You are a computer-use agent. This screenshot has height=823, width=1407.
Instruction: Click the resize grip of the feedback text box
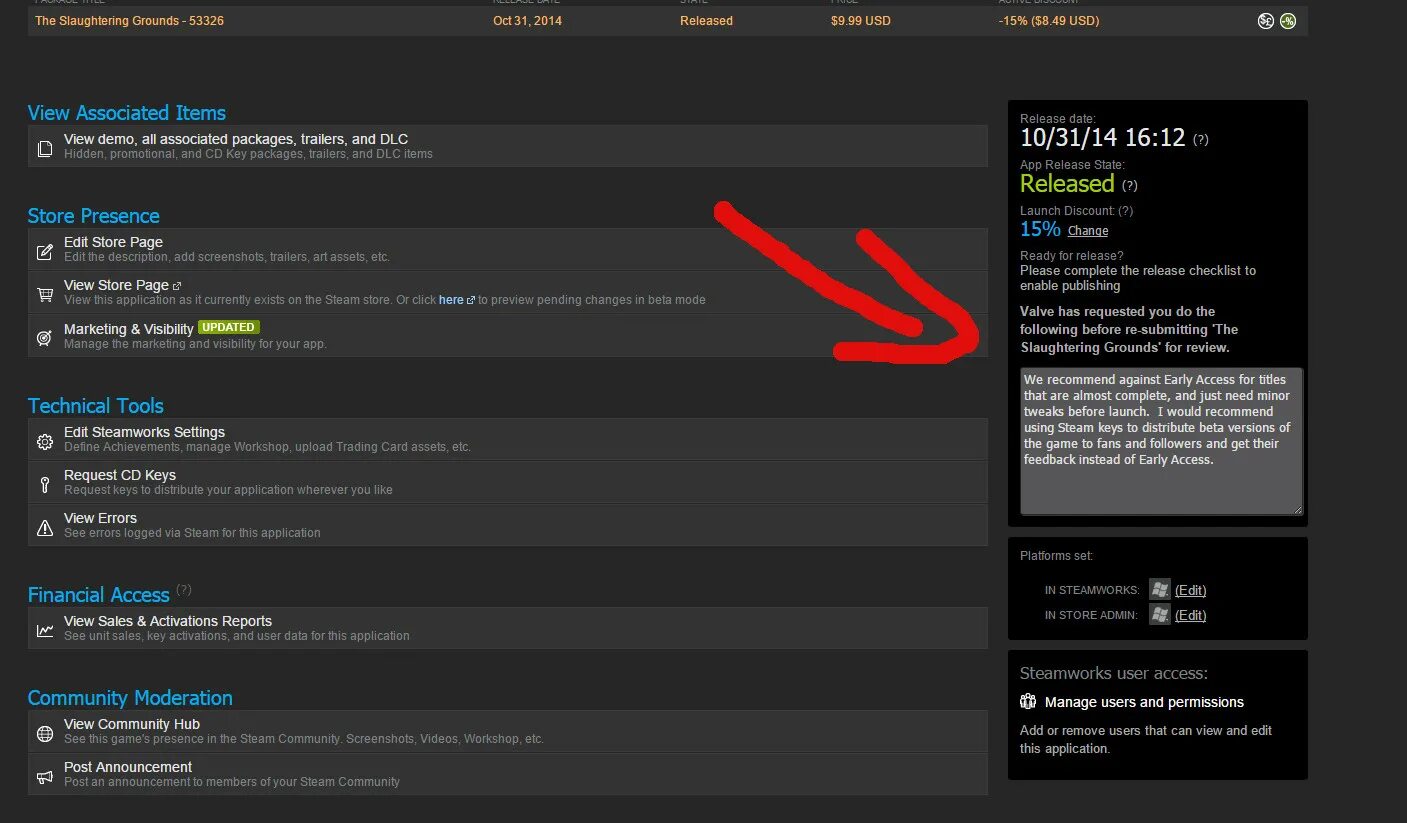[x=1297, y=509]
